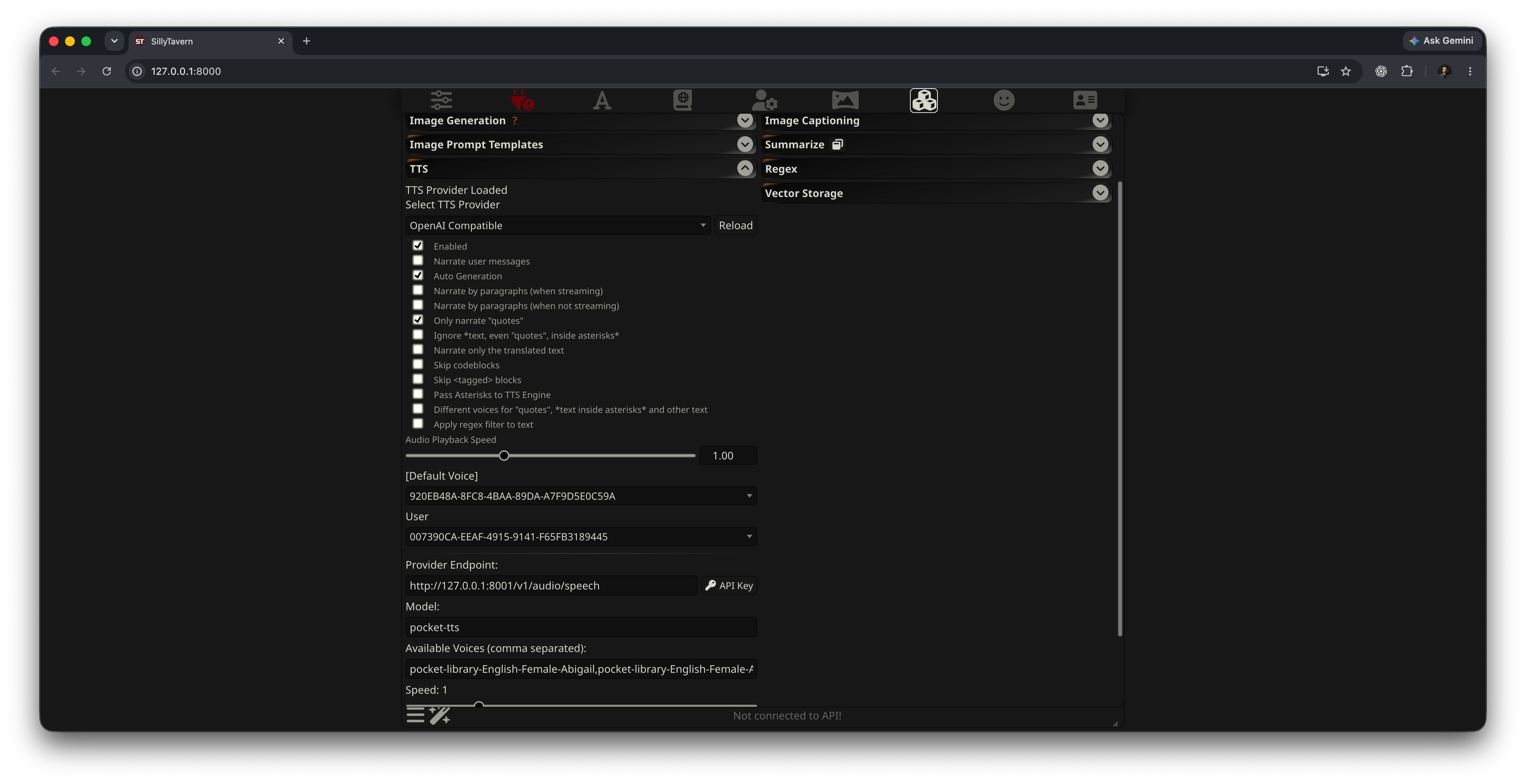Open the ChatGPT extension icon

click(x=1381, y=71)
